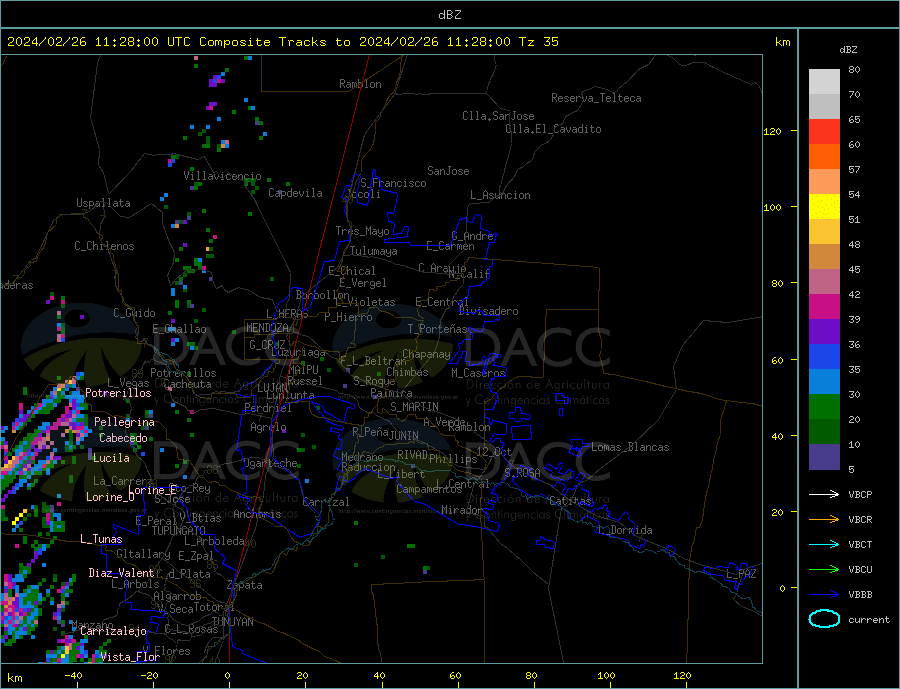Click the 'Reserva_Telteca' map label
Viewport: 900px width, 689px height.
(x=596, y=98)
